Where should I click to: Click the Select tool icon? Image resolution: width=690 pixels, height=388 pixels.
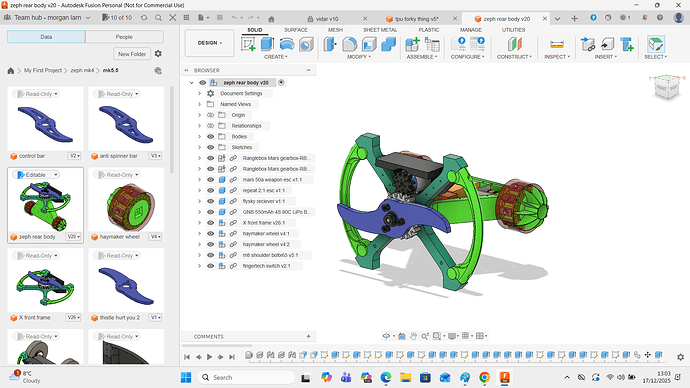pos(656,44)
